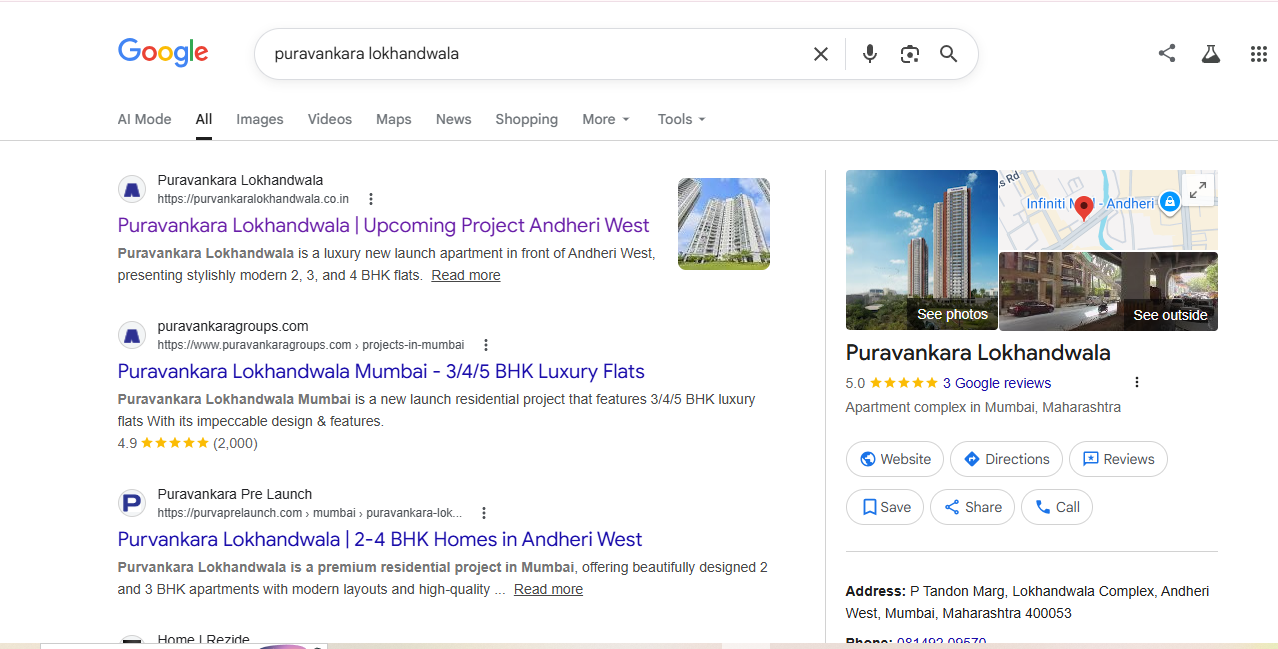Click the Search Labs flask icon
Screen dimensions: 1278x649
[1211, 54]
